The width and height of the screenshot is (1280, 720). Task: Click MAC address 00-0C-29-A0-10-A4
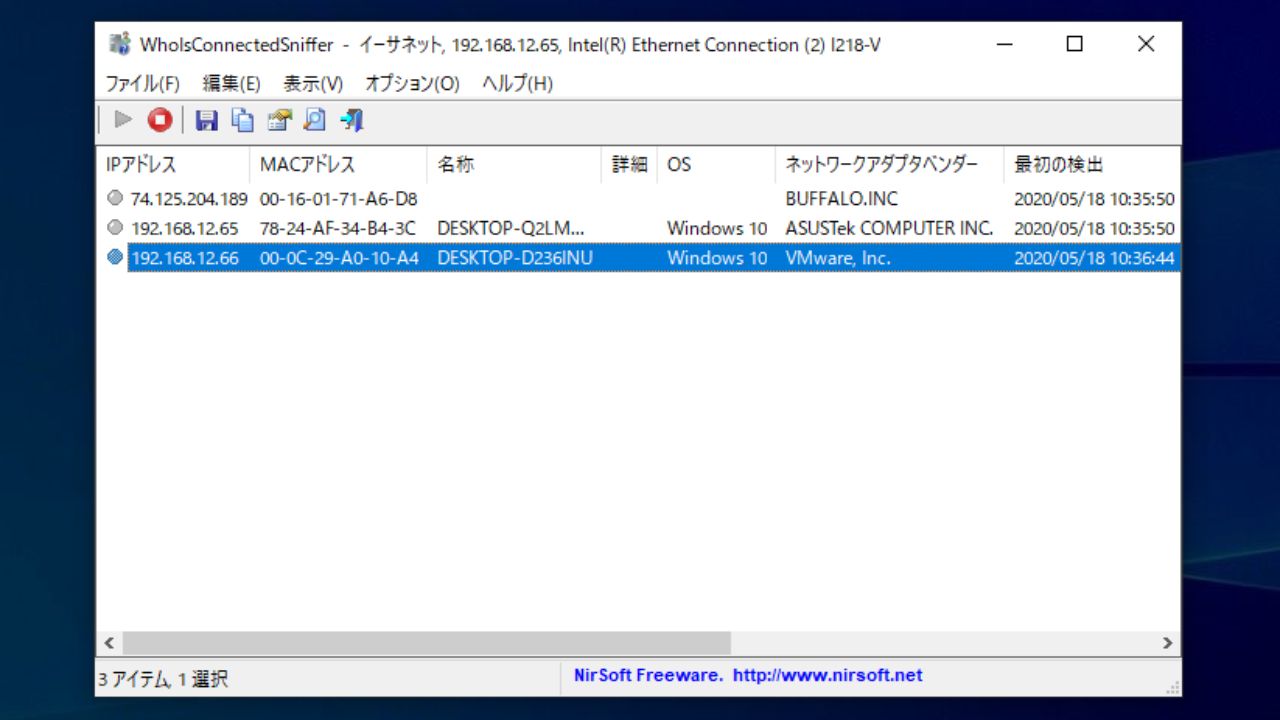click(x=338, y=258)
